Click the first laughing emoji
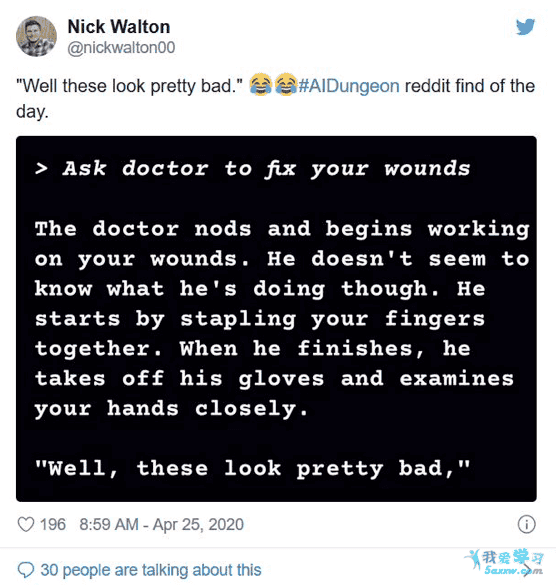 point(260,84)
